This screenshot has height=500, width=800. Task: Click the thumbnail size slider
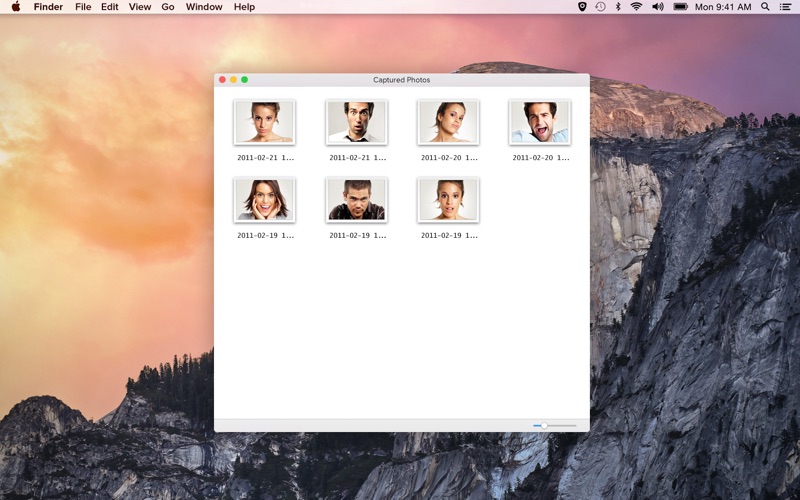point(555,426)
